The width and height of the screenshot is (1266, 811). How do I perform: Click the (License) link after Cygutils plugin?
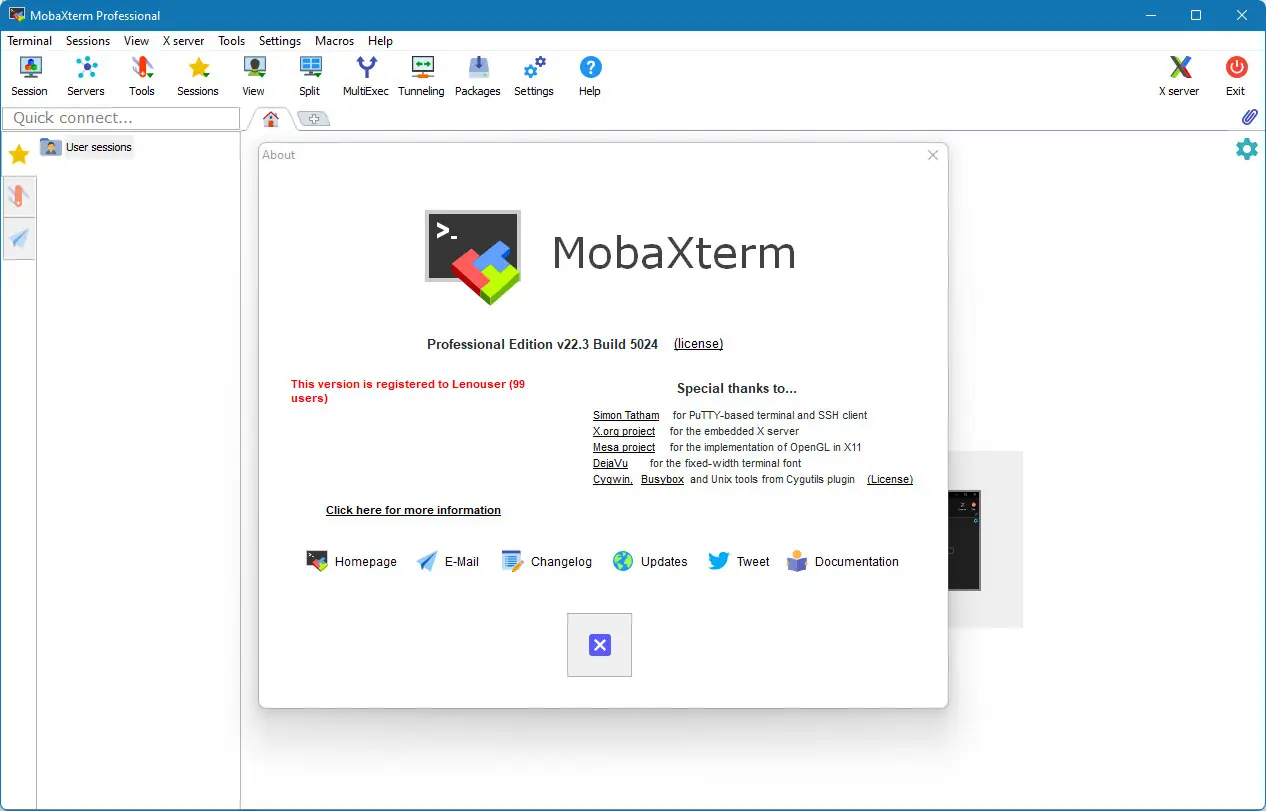click(890, 479)
